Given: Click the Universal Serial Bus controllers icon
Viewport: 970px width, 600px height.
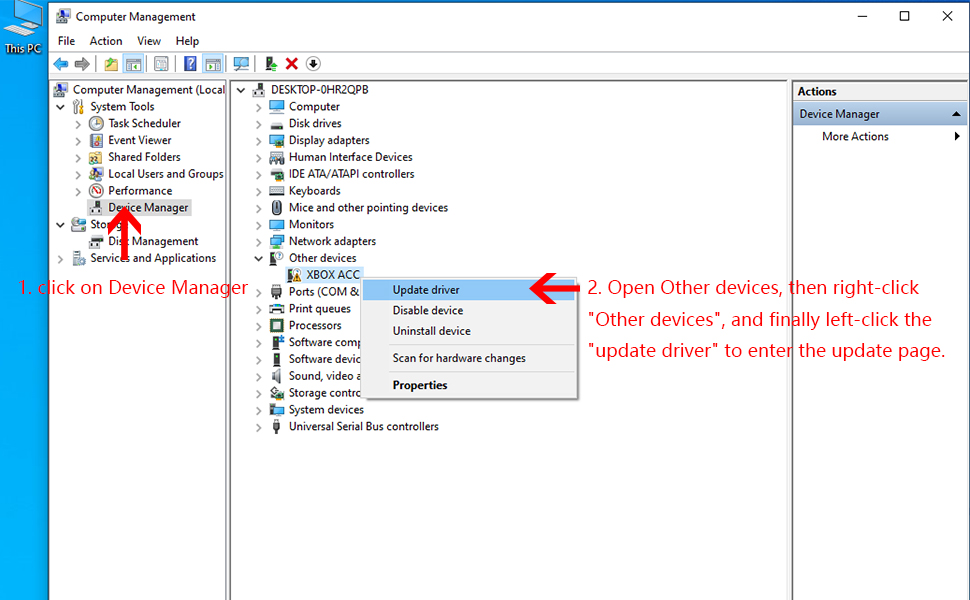Looking at the screenshot, I should [x=277, y=426].
